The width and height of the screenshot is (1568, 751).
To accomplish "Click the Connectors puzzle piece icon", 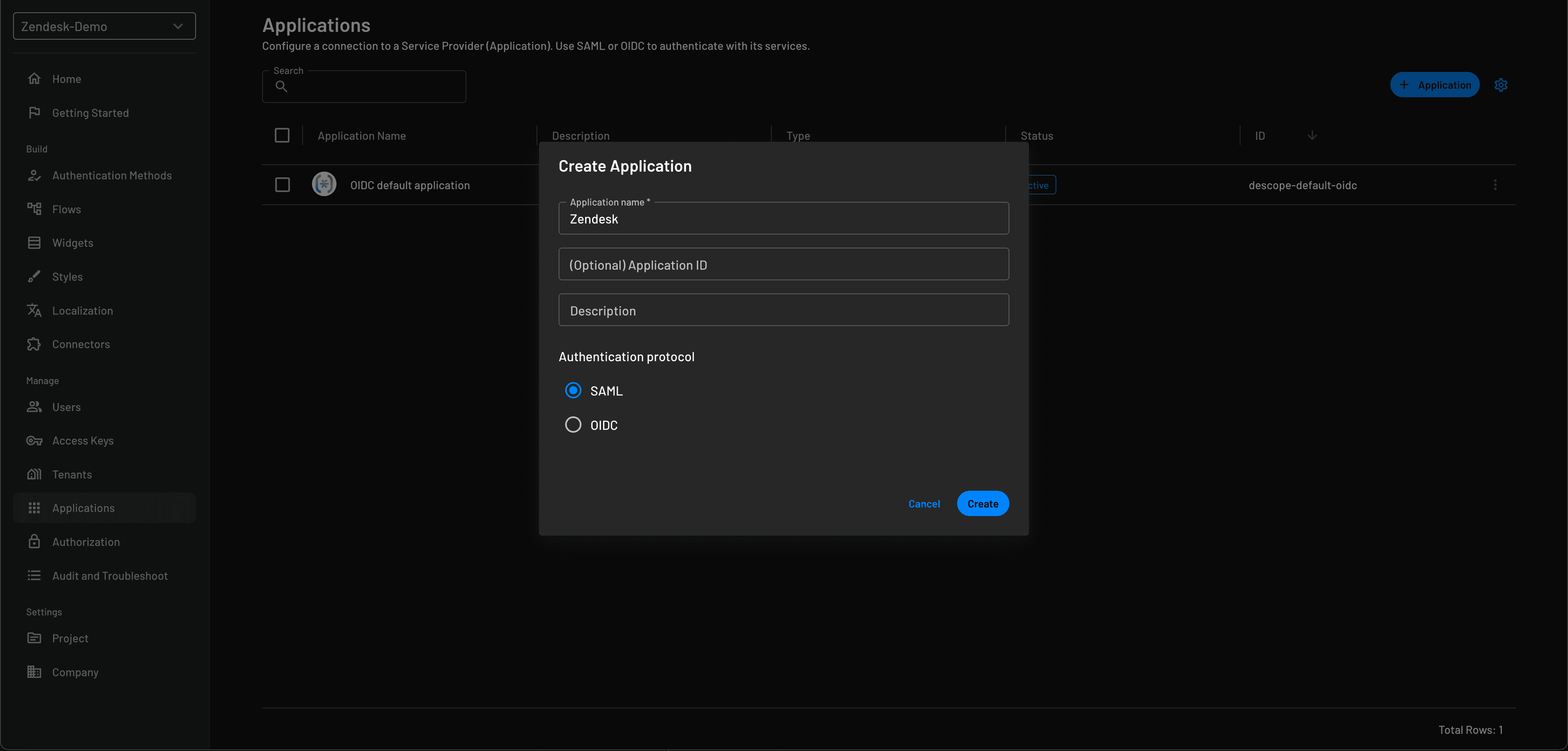I will tap(34, 344).
